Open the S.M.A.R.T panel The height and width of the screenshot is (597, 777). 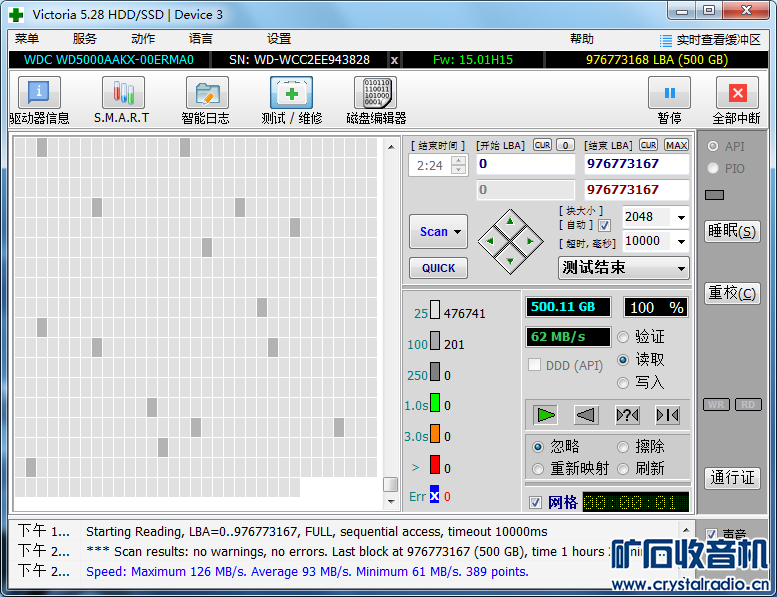(x=123, y=93)
